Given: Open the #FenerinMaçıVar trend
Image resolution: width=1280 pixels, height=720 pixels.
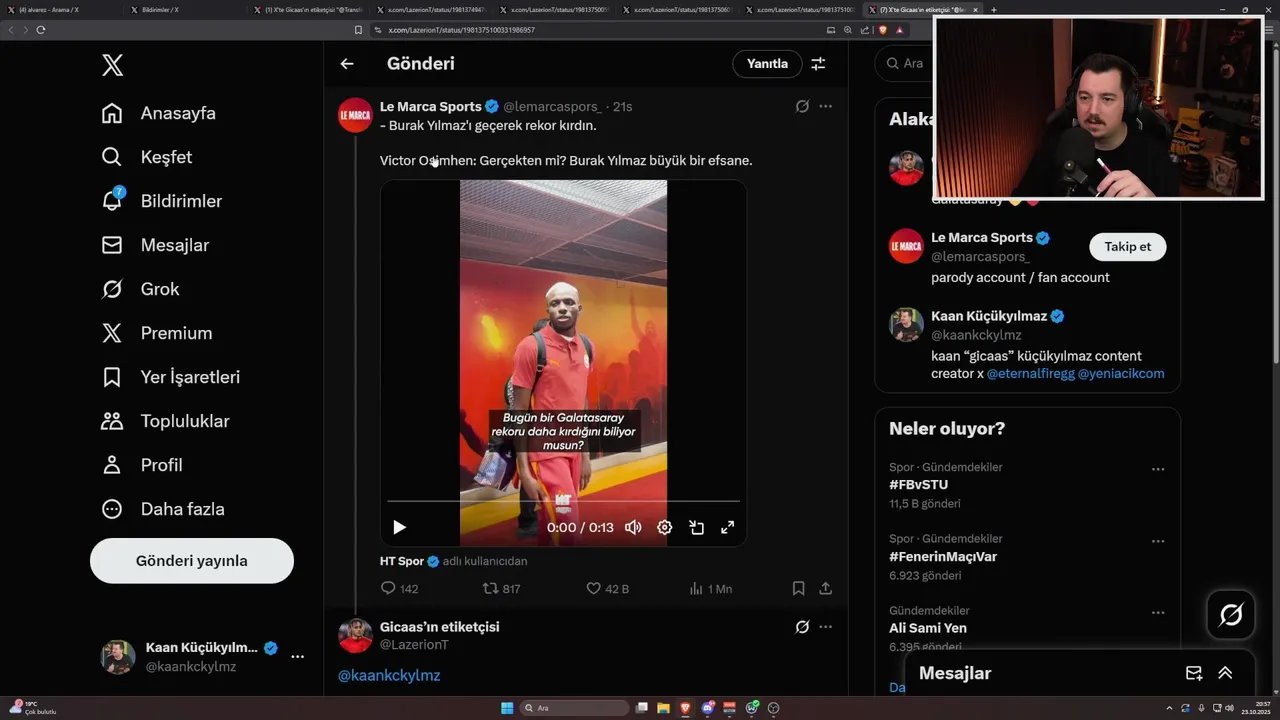Looking at the screenshot, I should tap(943, 557).
